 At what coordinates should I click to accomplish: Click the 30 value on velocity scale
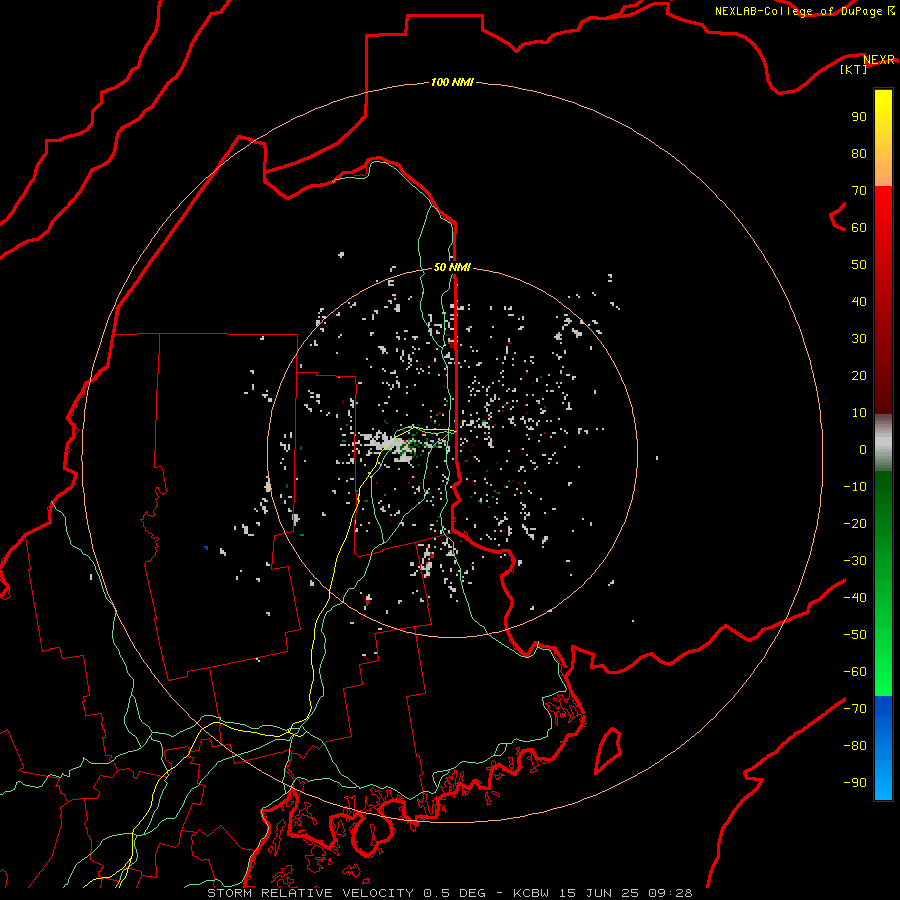[x=859, y=339]
